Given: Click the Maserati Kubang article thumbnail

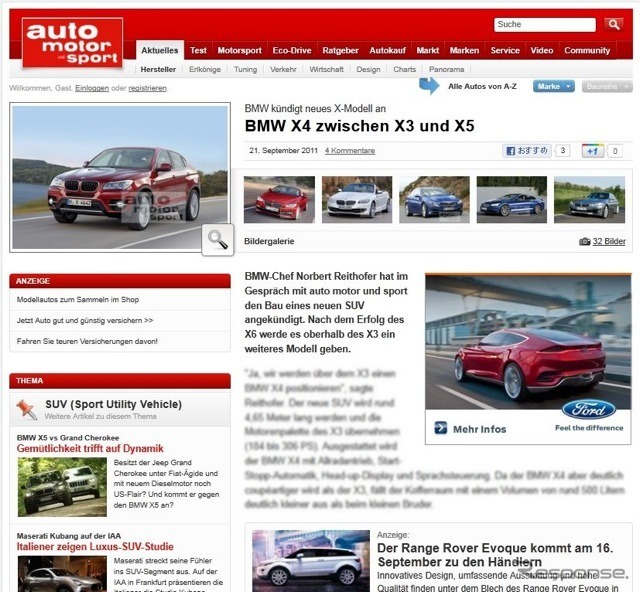Looking at the screenshot, I should pyautogui.click(x=62, y=574).
